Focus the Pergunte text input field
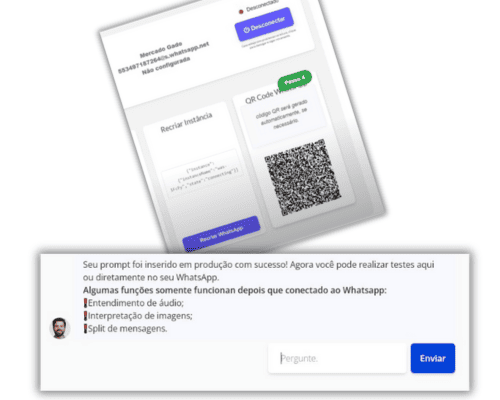The height and width of the screenshot is (400, 500). point(337,358)
